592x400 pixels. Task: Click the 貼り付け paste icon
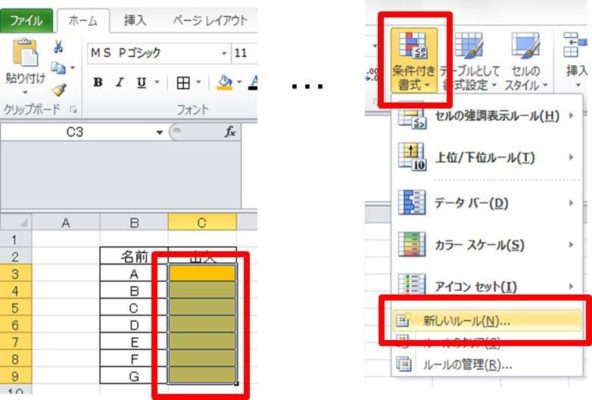(x=25, y=52)
